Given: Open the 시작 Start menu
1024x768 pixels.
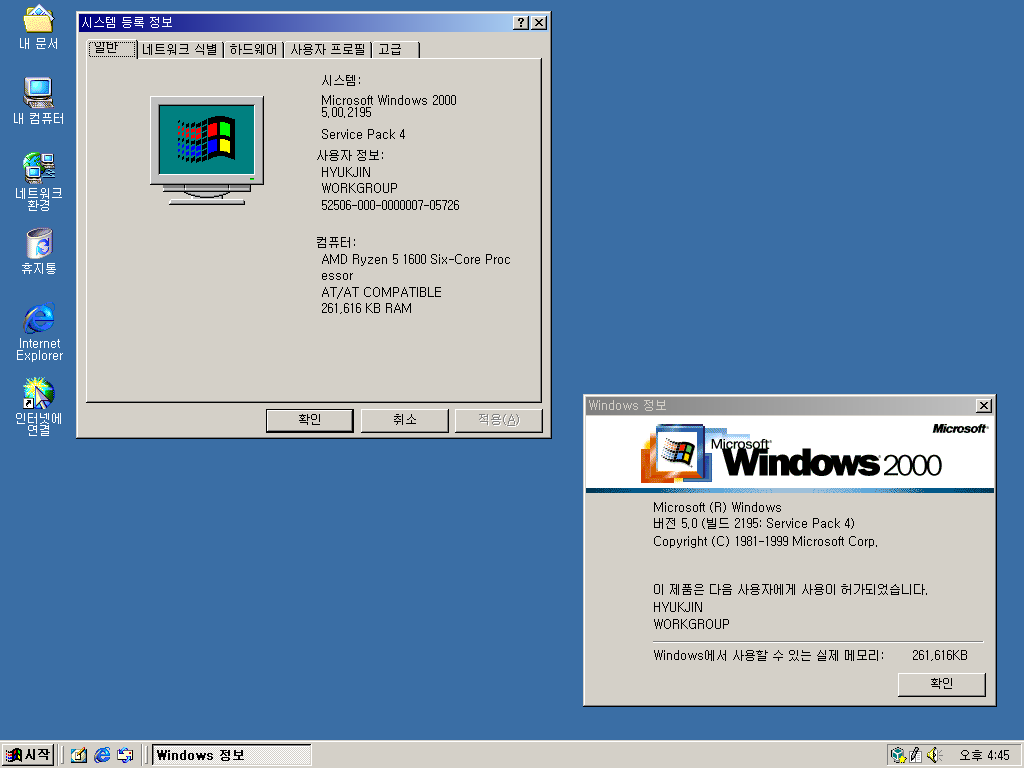Looking at the screenshot, I should coord(28,755).
